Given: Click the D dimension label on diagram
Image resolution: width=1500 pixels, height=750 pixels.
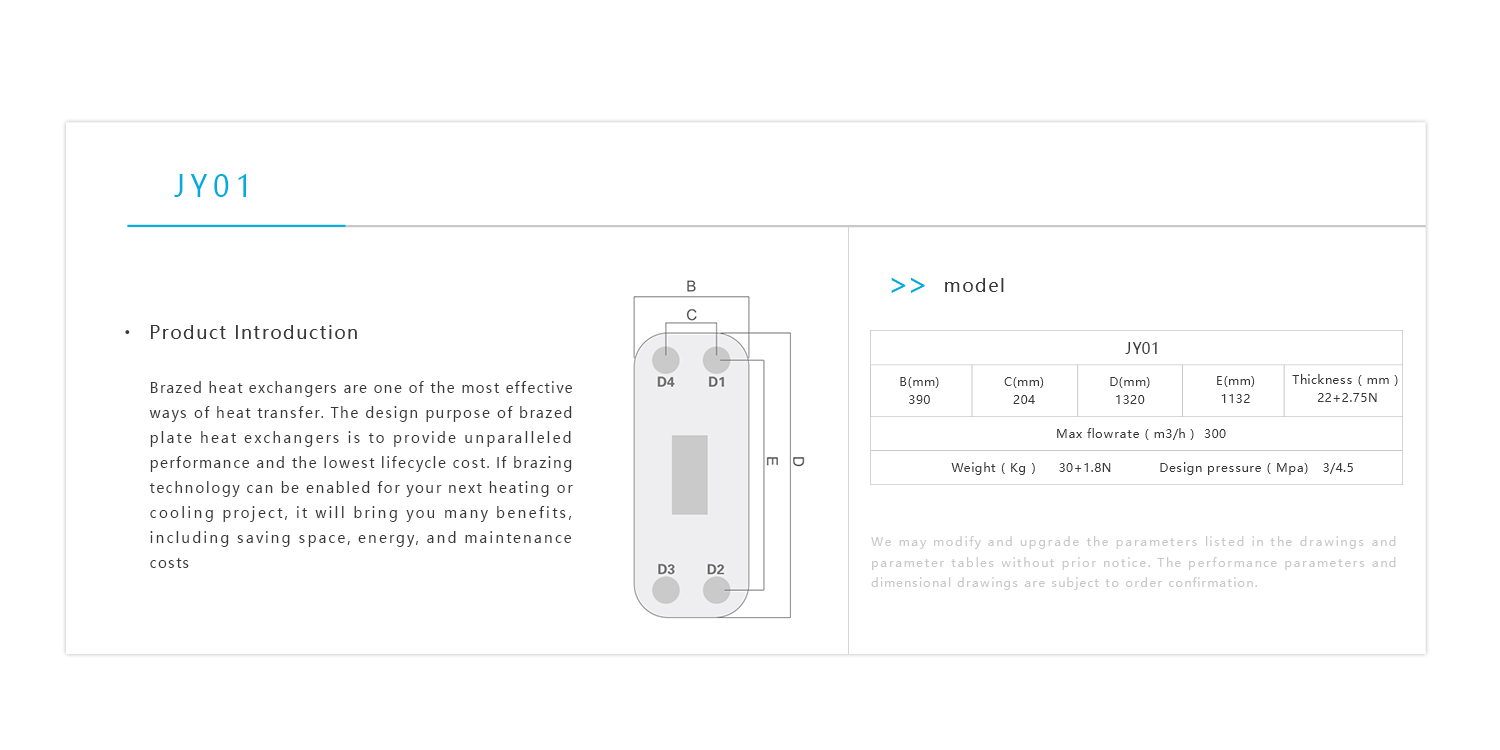Looking at the screenshot, I should pyautogui.click(x=797, y=461).
